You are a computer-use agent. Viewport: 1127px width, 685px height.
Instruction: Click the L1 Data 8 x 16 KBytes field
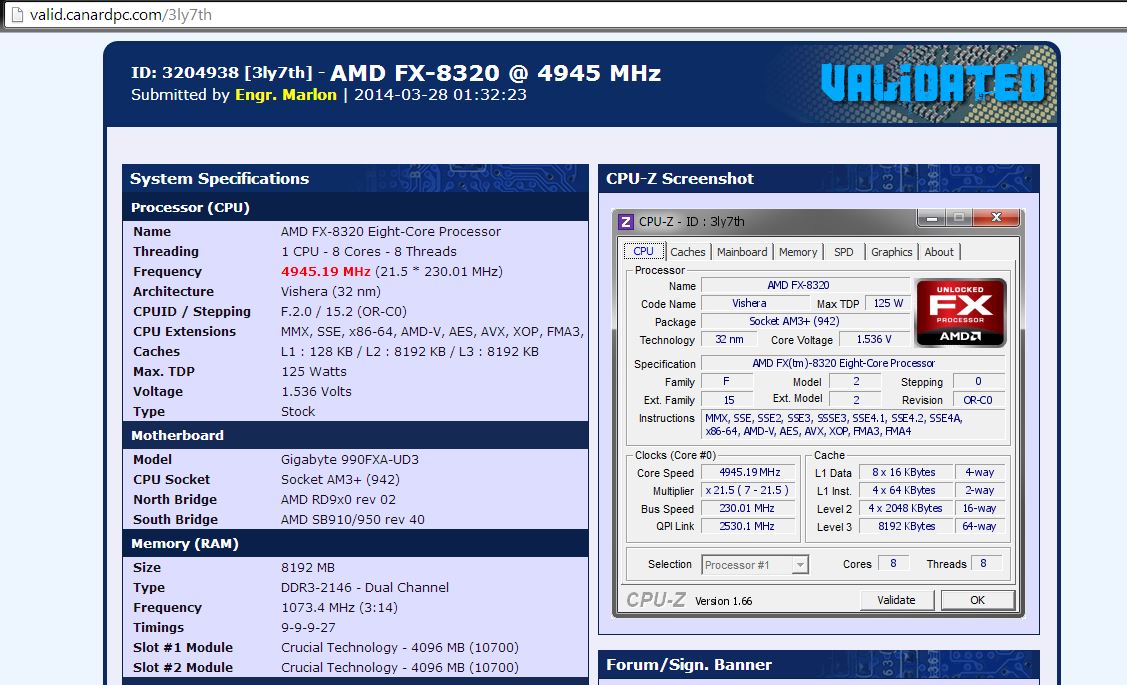tap(904, 472)
